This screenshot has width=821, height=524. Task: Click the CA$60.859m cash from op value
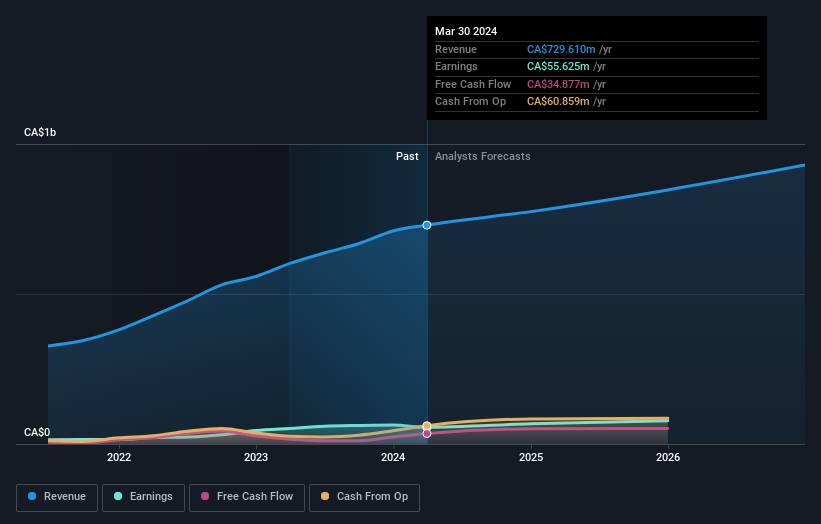pos(558,102)
